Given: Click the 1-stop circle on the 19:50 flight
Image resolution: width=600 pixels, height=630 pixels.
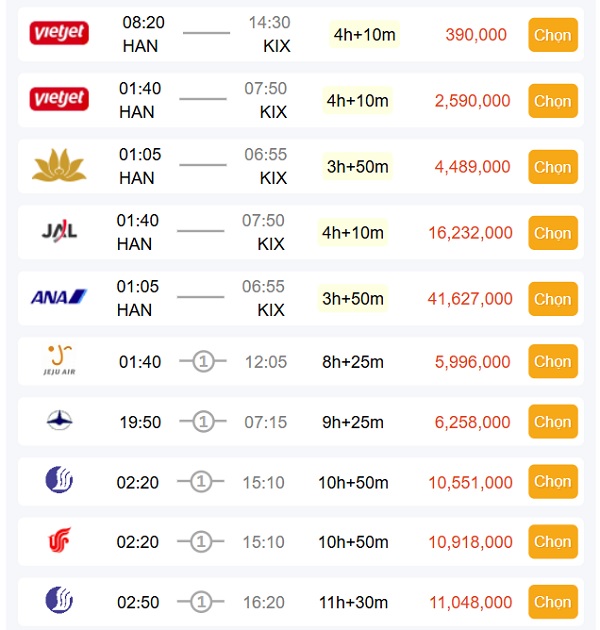Looking at the screenshot, I should click(202, 422).
